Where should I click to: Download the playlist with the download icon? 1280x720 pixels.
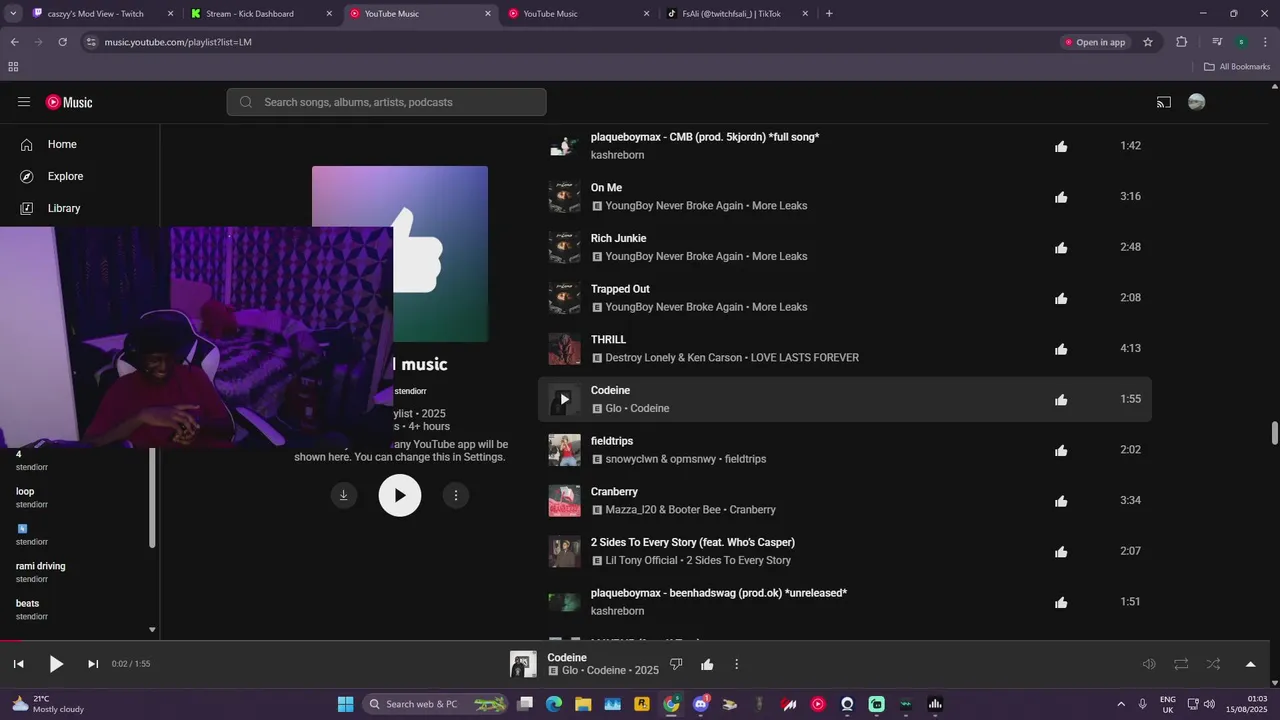point(343,495)
